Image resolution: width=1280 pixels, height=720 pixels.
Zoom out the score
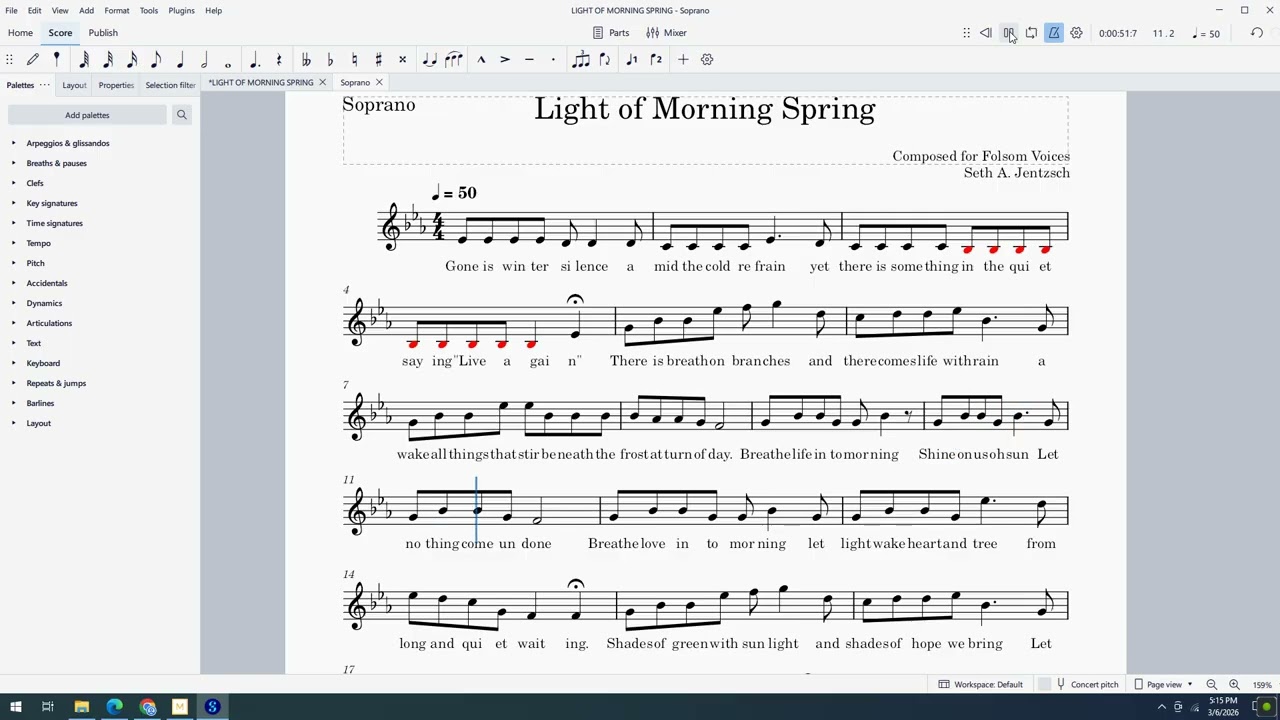point(1211,684)
